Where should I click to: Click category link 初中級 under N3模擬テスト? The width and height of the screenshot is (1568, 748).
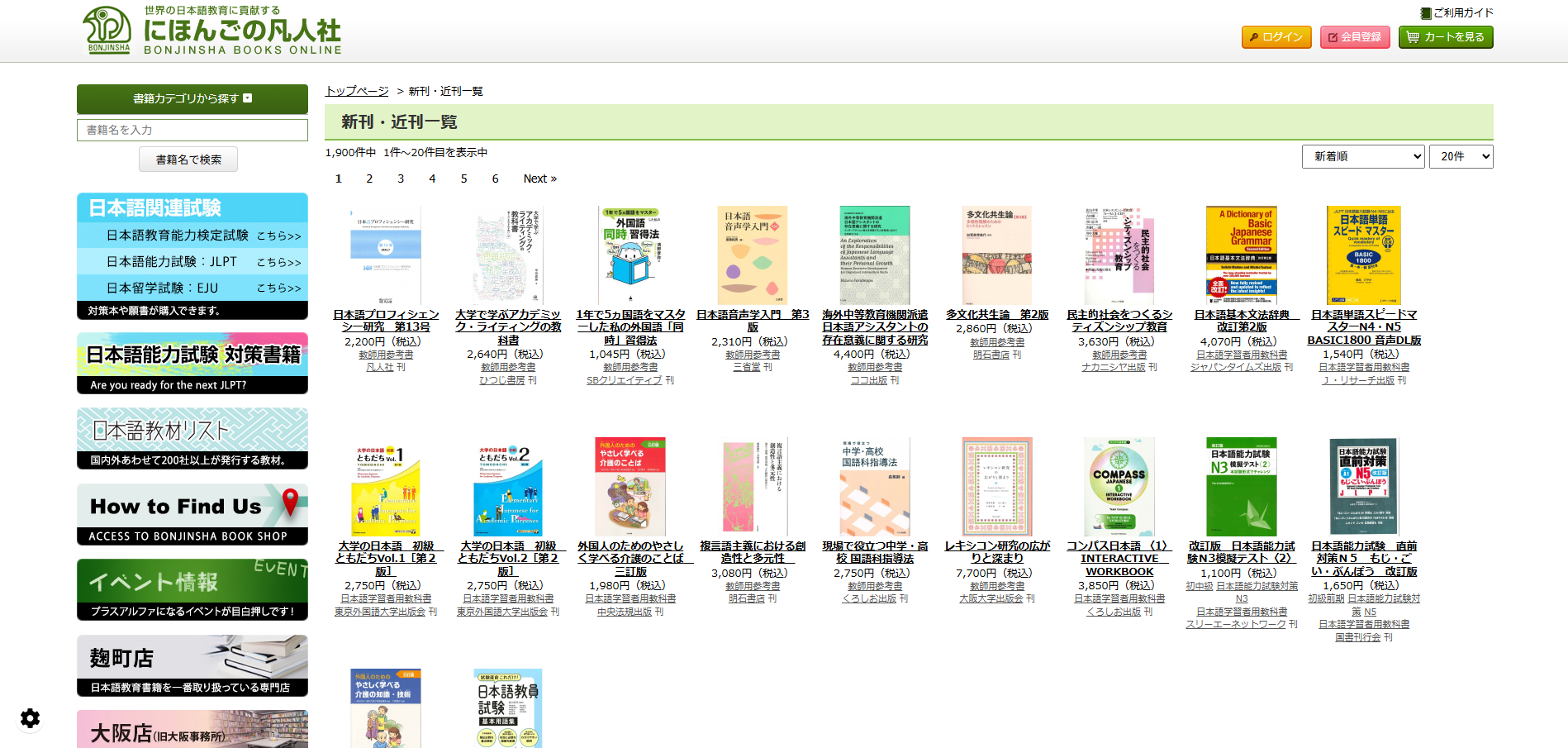tap(1200, 586)
